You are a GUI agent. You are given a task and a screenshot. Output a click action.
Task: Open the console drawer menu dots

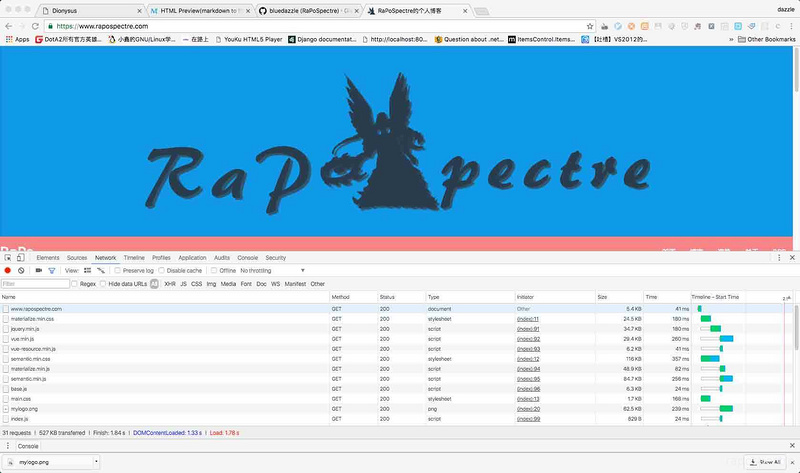click(x=8, y=445)
